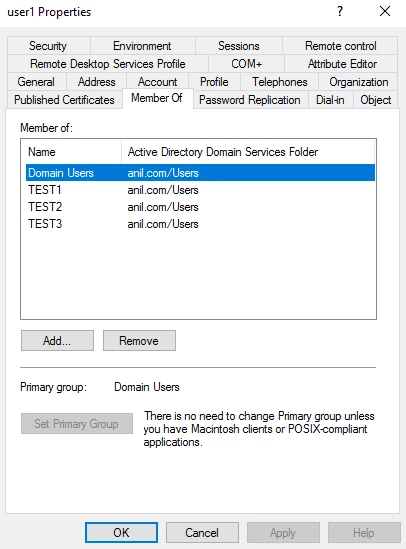Go to the Sessions tab
The image size is (406, 549).
[x=239, y=46]
